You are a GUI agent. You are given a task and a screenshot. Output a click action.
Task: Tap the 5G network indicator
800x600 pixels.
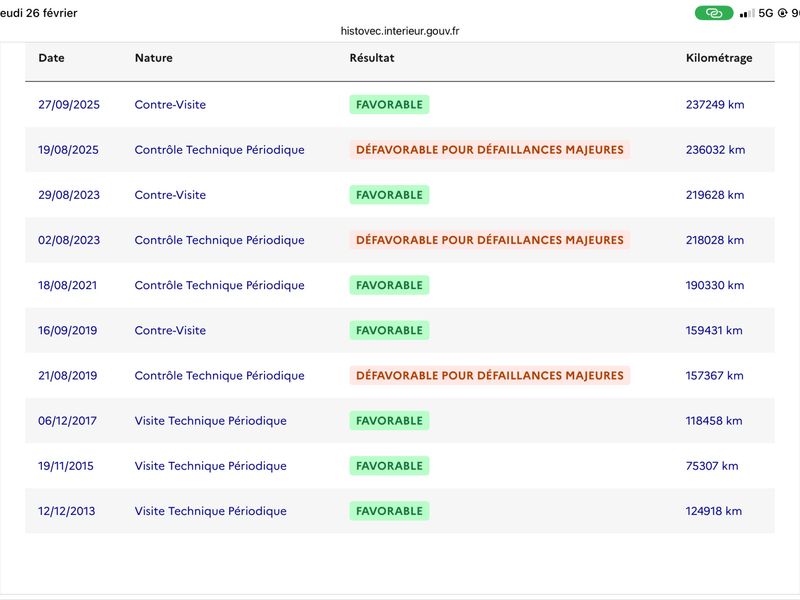pos(766,13)
